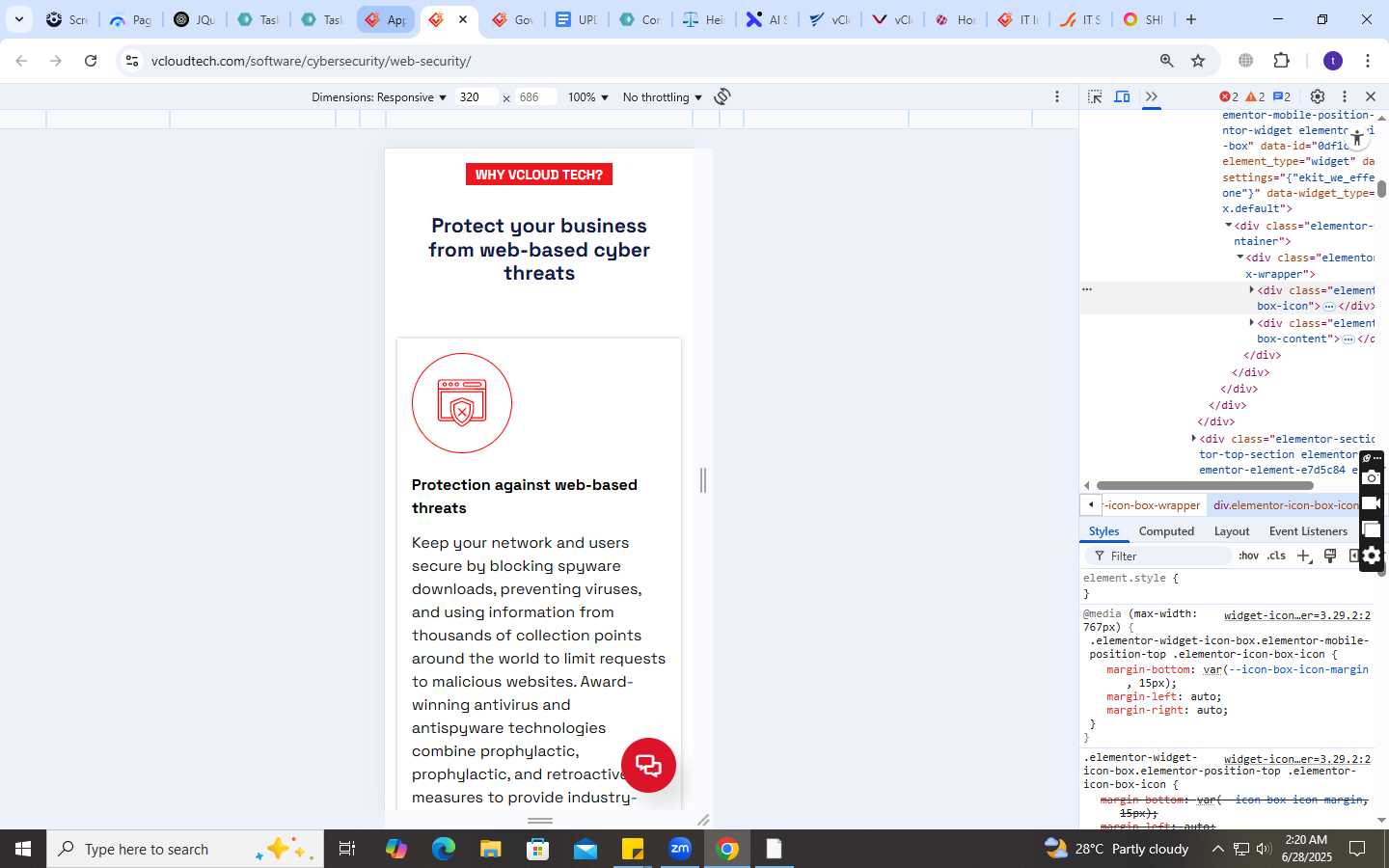Open a new browser tab
Screen dimensions: 1389x868
1191,19
